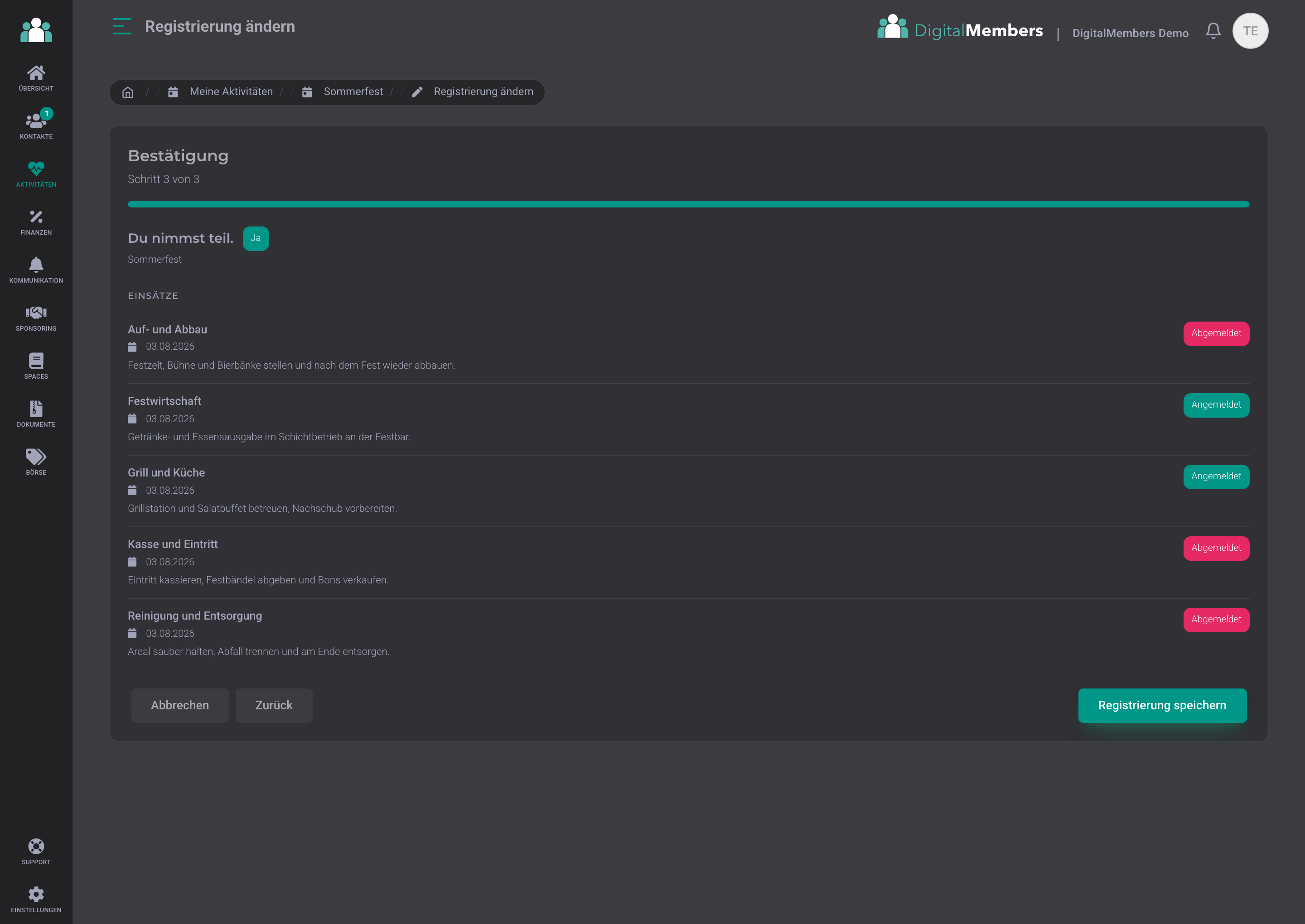Open the Sponsoring handshake icon

point(36,318)
